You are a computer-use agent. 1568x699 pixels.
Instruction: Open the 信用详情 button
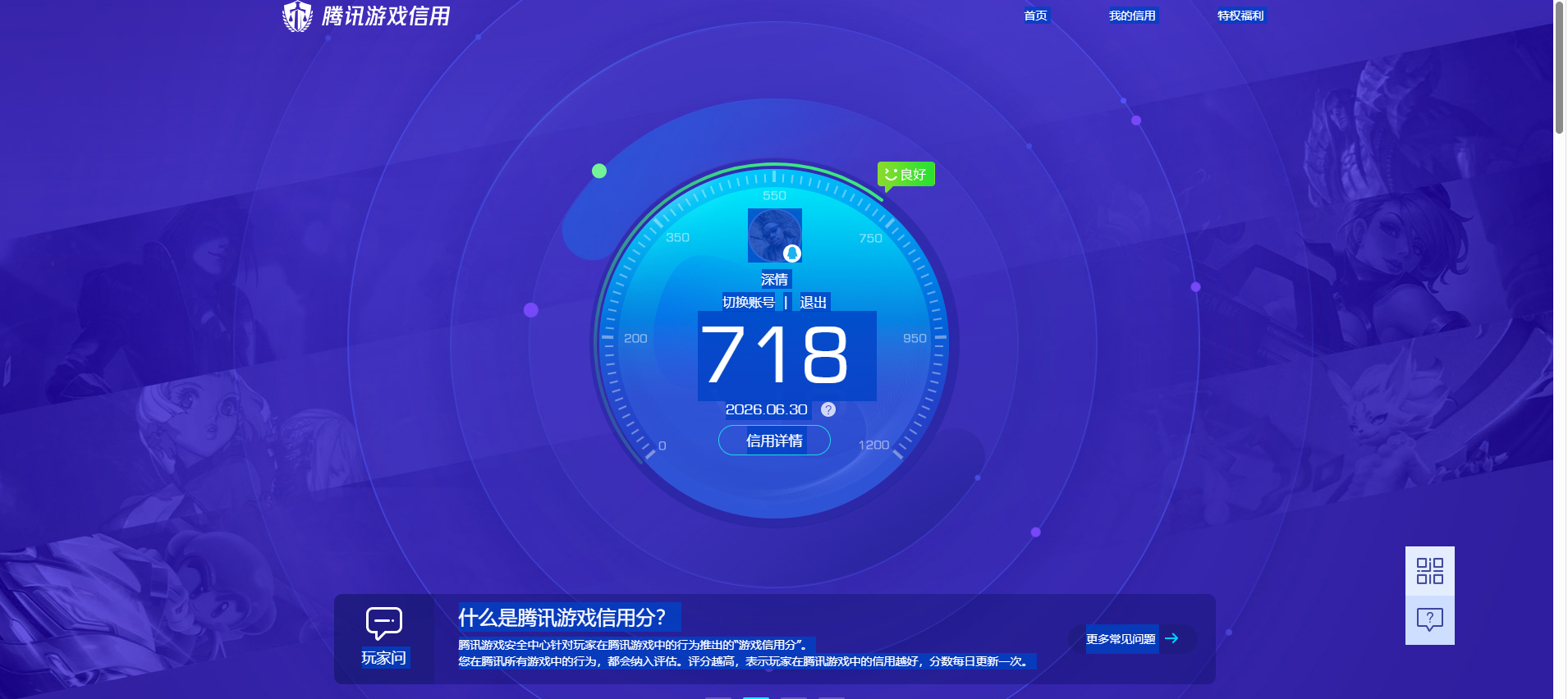coord(774,441)
